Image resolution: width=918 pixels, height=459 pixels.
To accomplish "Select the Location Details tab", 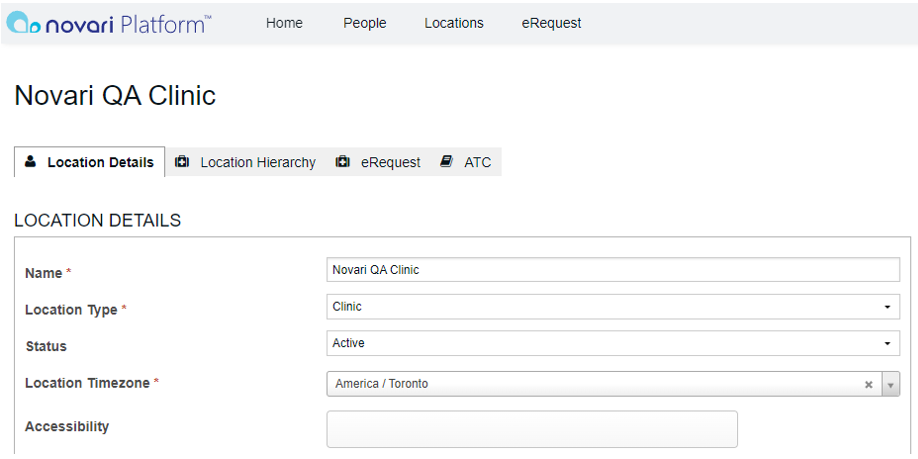I will click(x=90, y=162).
